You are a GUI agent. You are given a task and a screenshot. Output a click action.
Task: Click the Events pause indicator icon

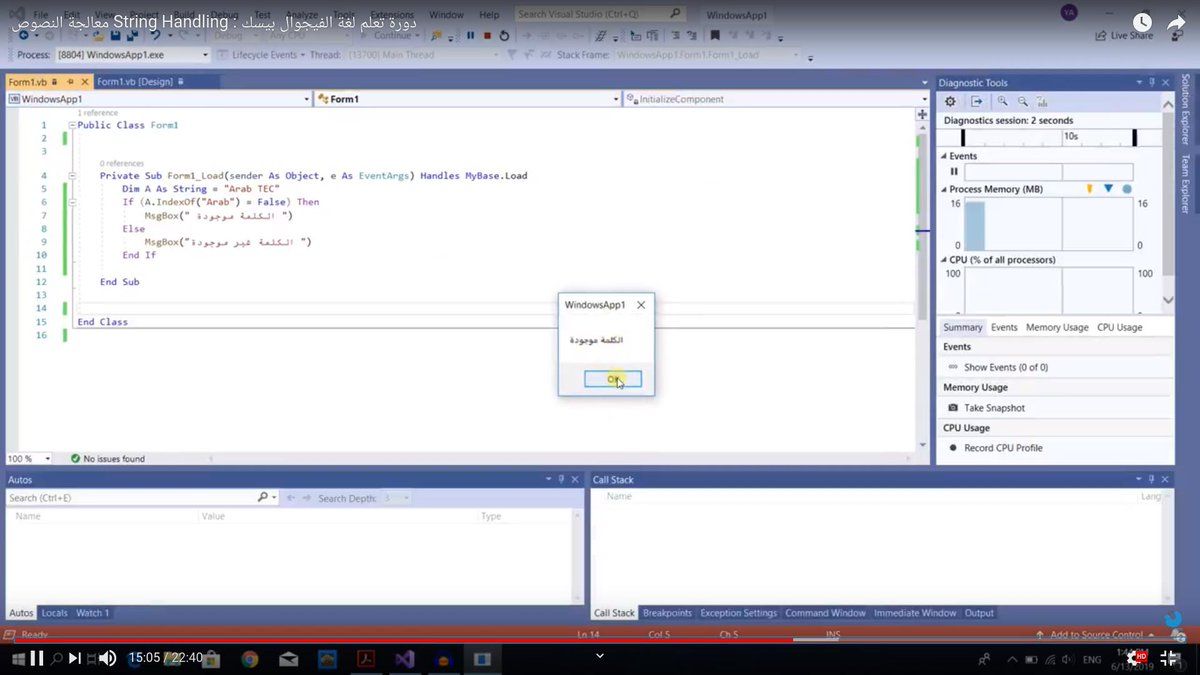(954, 171)
